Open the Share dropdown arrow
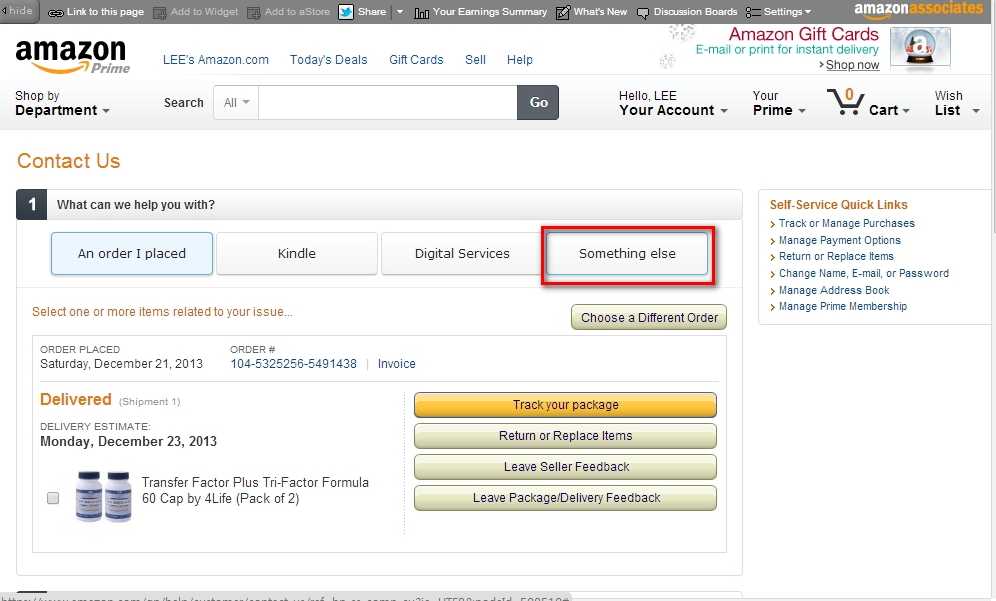 tap(400, 12)
